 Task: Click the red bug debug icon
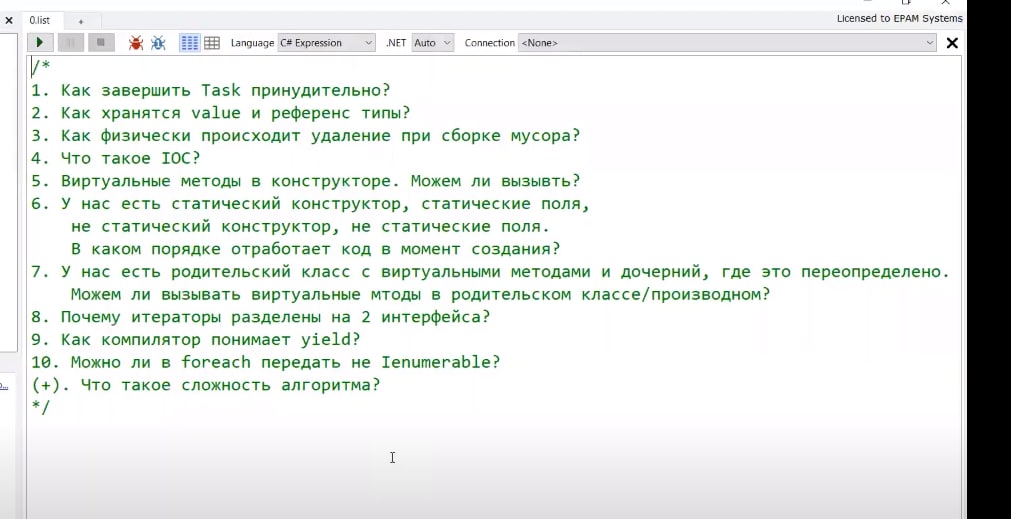[x=135, y=43]
